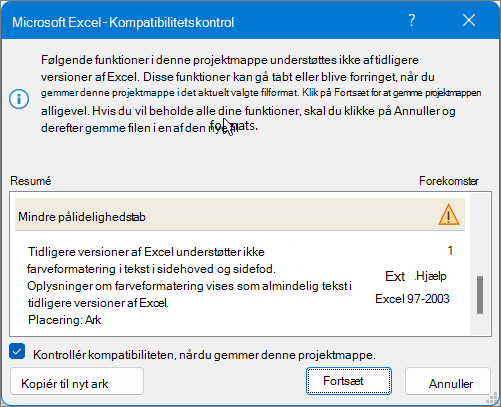Click the blue information icon
501x407 pixels.
(19, 99)
